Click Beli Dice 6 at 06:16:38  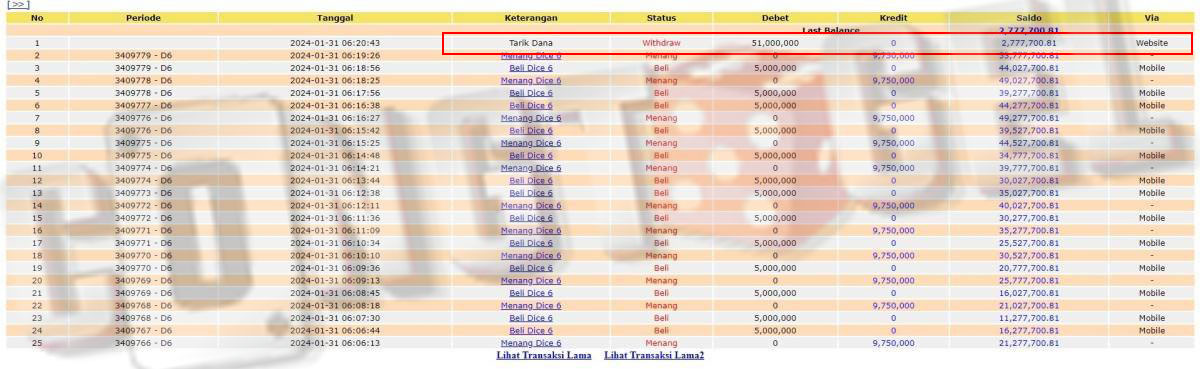531,105
